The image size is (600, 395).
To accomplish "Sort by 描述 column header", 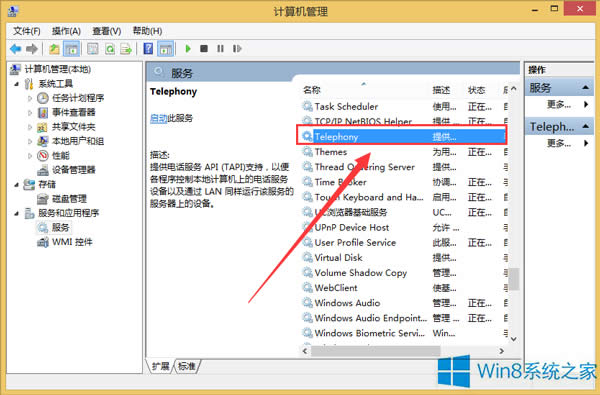I will click(x=441, y=90).
